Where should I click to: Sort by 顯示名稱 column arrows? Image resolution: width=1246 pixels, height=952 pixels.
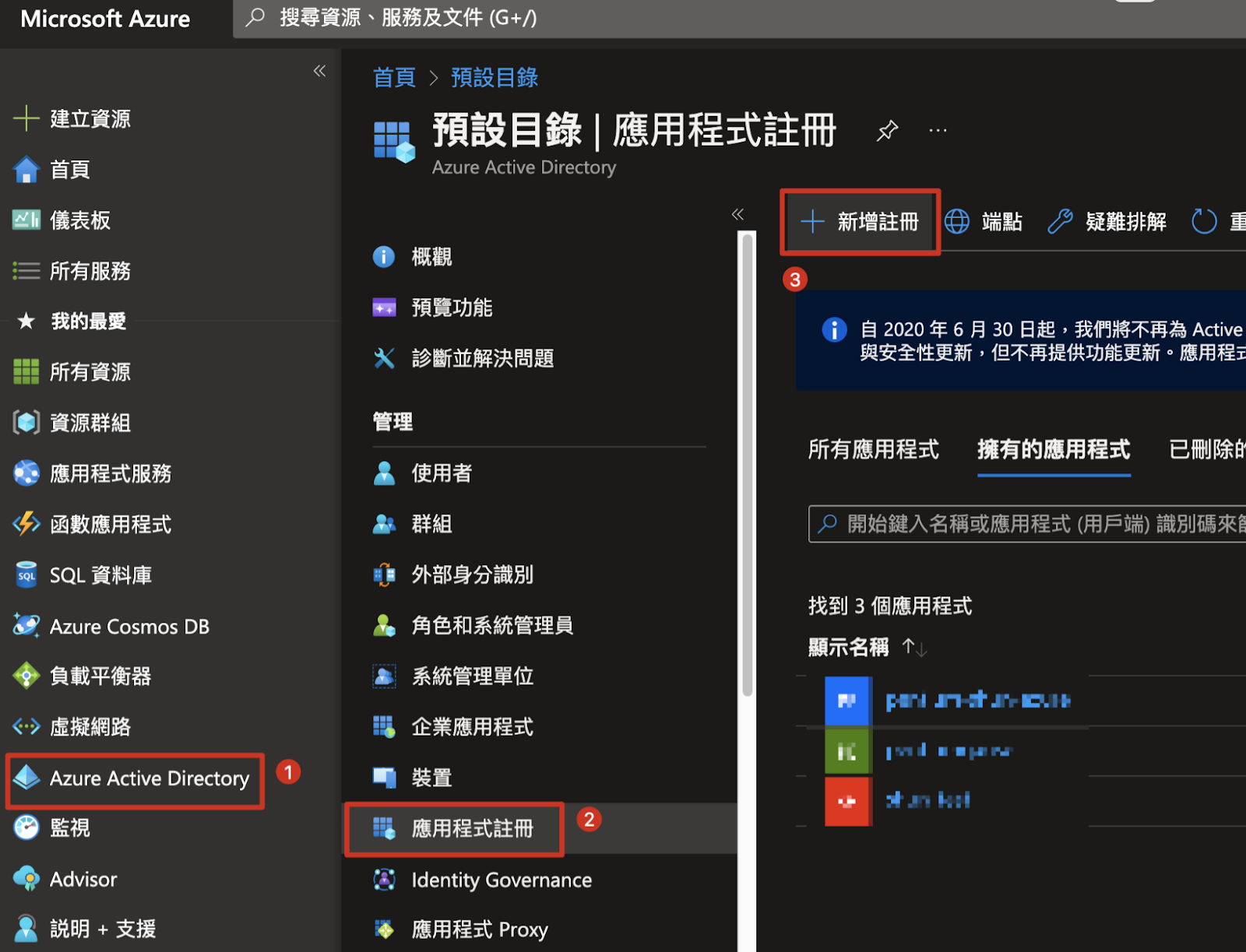point(914,648)
